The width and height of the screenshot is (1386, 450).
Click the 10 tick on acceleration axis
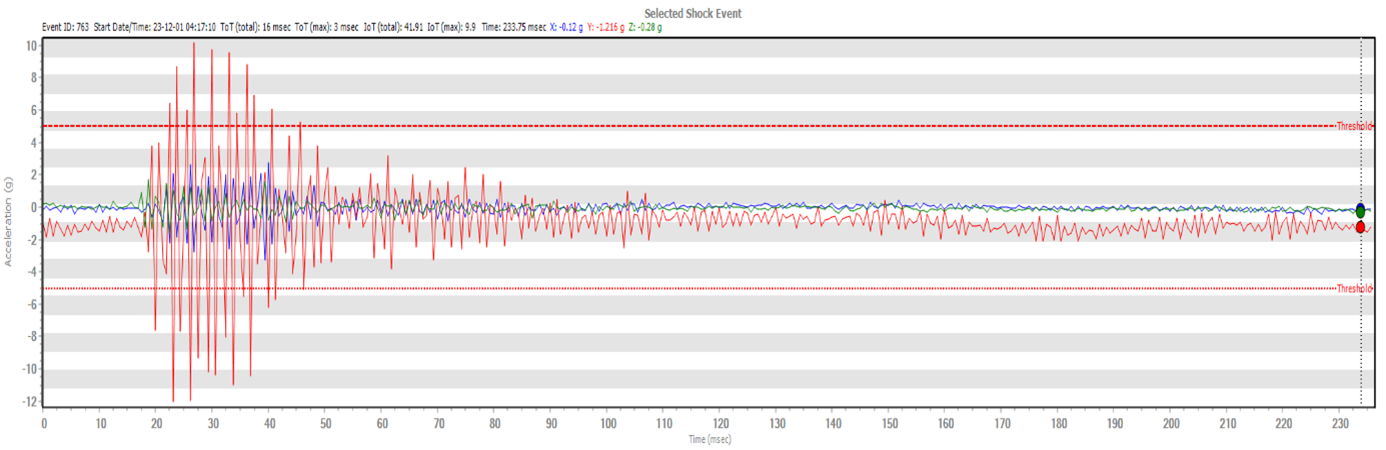click(31, 45)
